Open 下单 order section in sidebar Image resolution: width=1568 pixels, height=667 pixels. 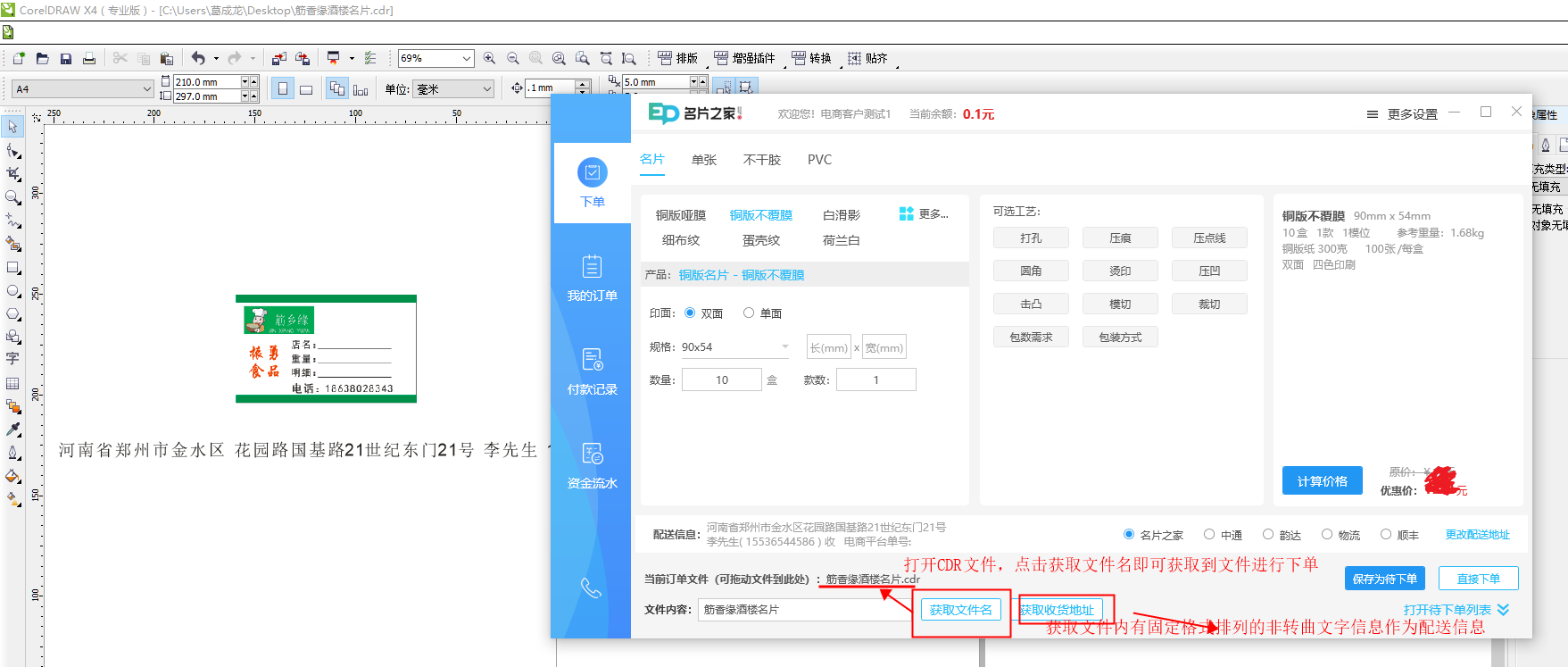point(592,183)
